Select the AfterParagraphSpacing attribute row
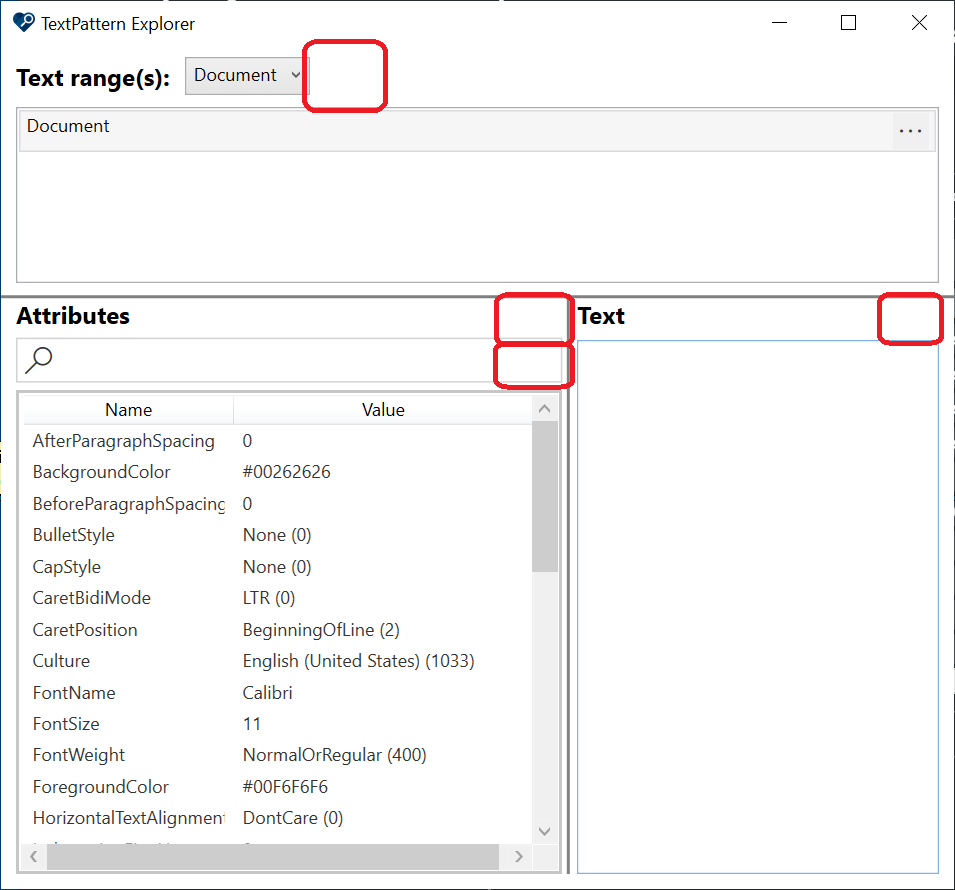 click(278, 441)
